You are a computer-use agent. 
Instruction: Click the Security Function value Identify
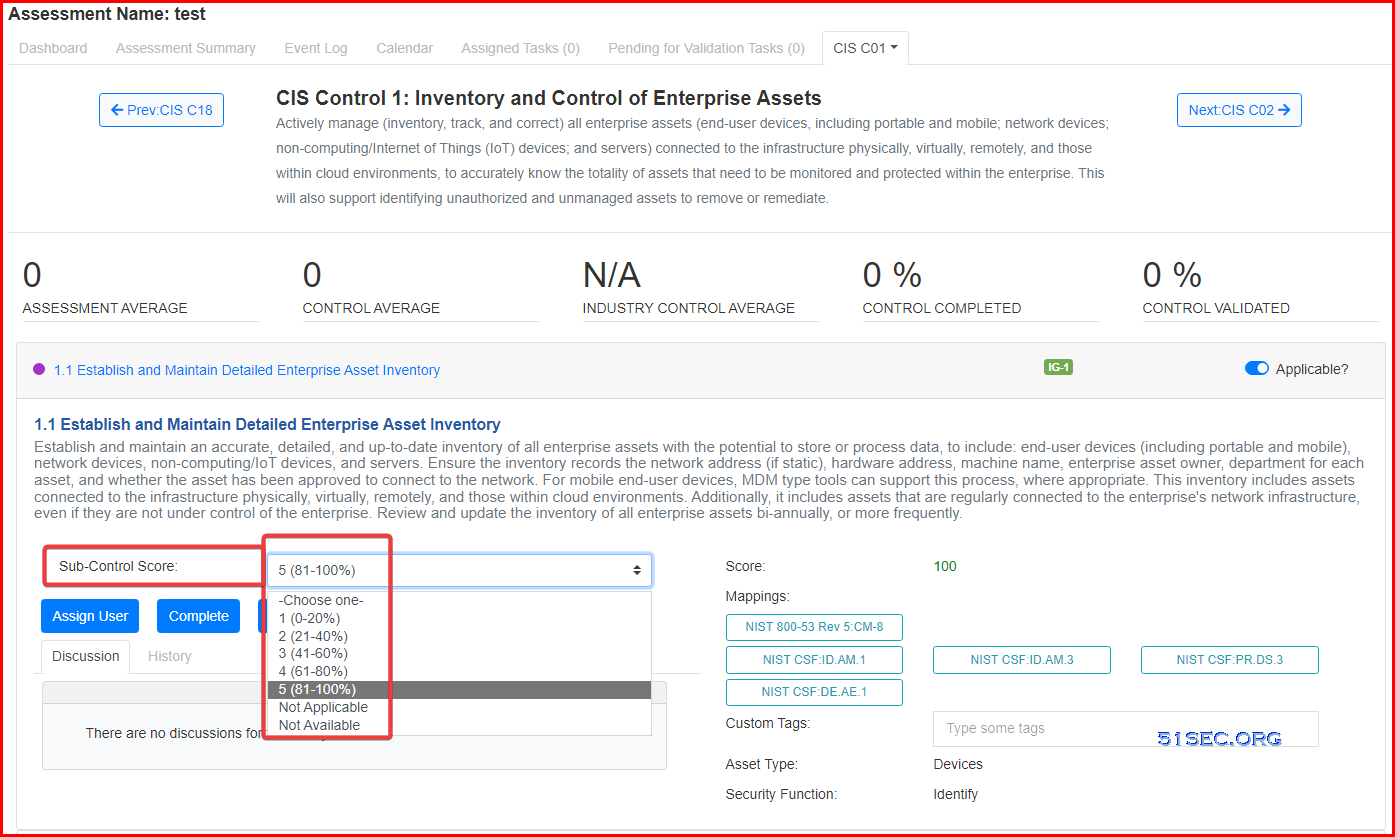click(x=956, y=794)
